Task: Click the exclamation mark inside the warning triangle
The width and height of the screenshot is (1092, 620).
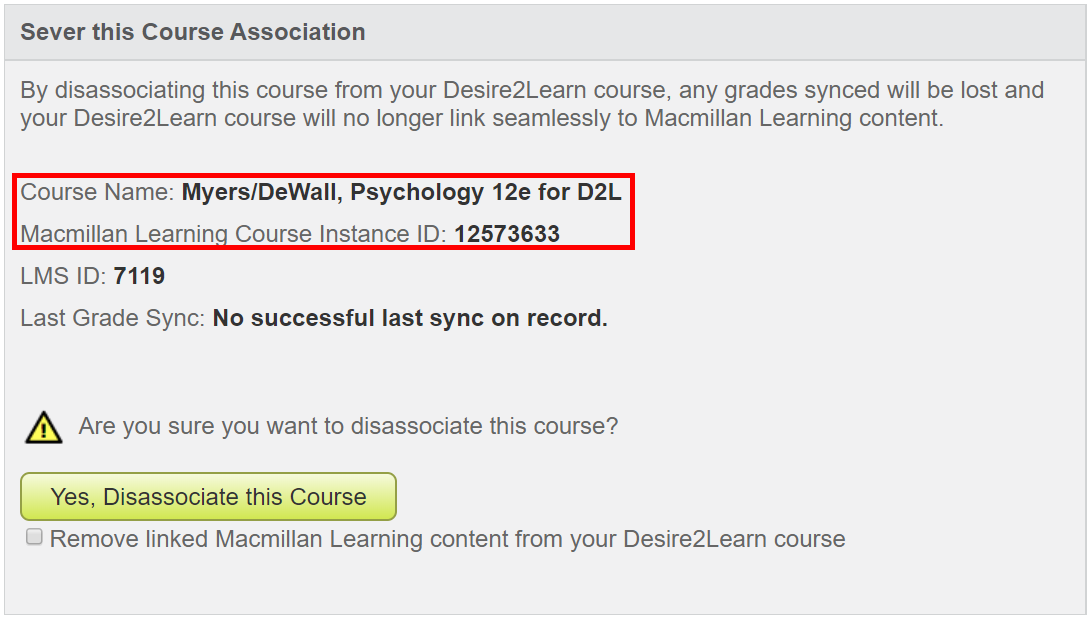Action: pyautogui.click(x=41, y=429)
